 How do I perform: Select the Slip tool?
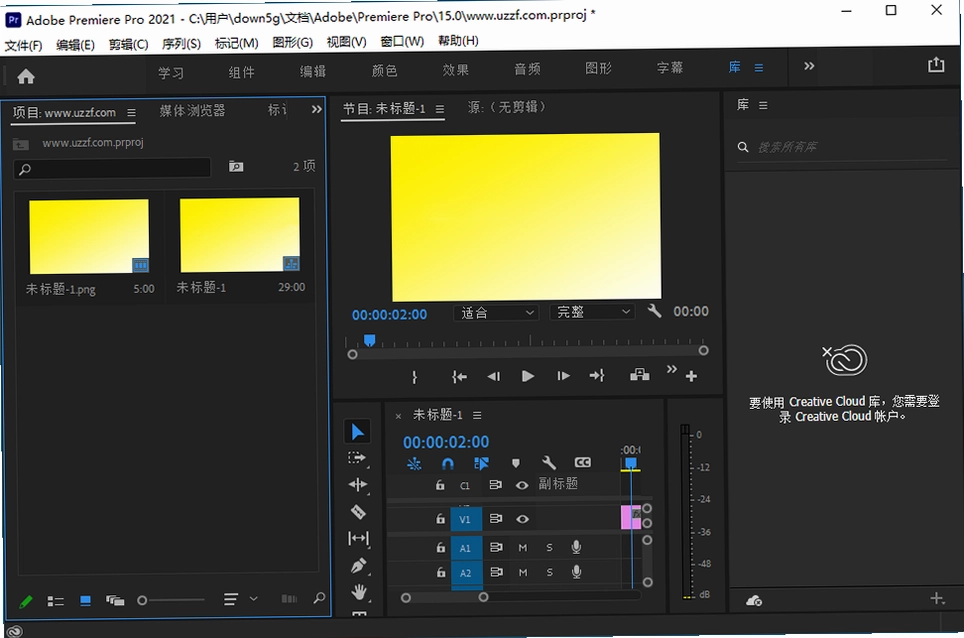(358, 538)
